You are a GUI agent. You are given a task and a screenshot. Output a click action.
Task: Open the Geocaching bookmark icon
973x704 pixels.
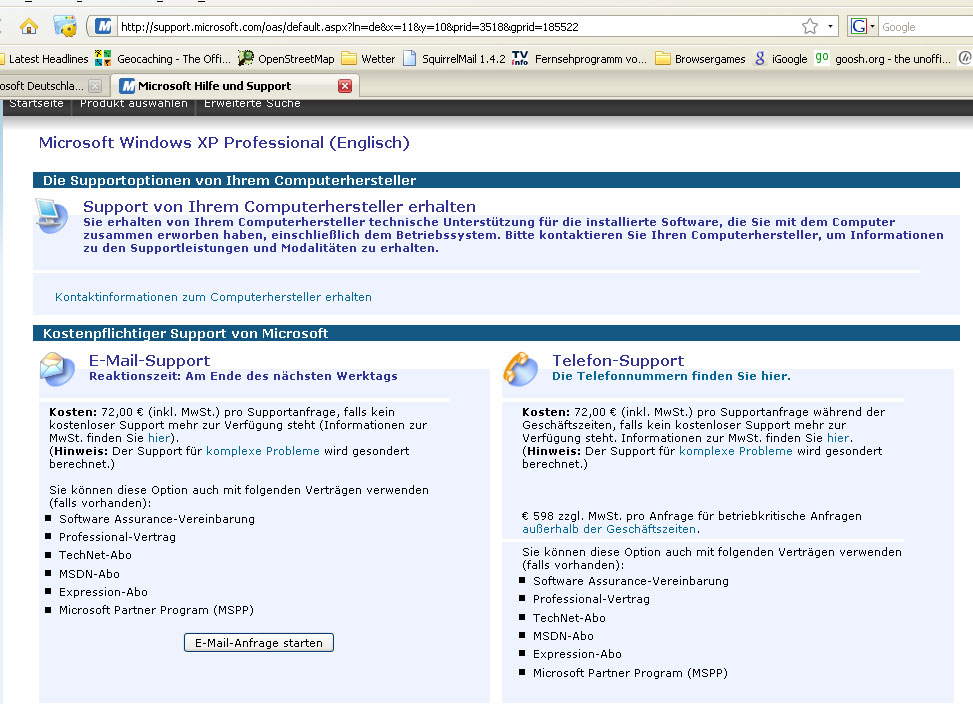[103, 58]
